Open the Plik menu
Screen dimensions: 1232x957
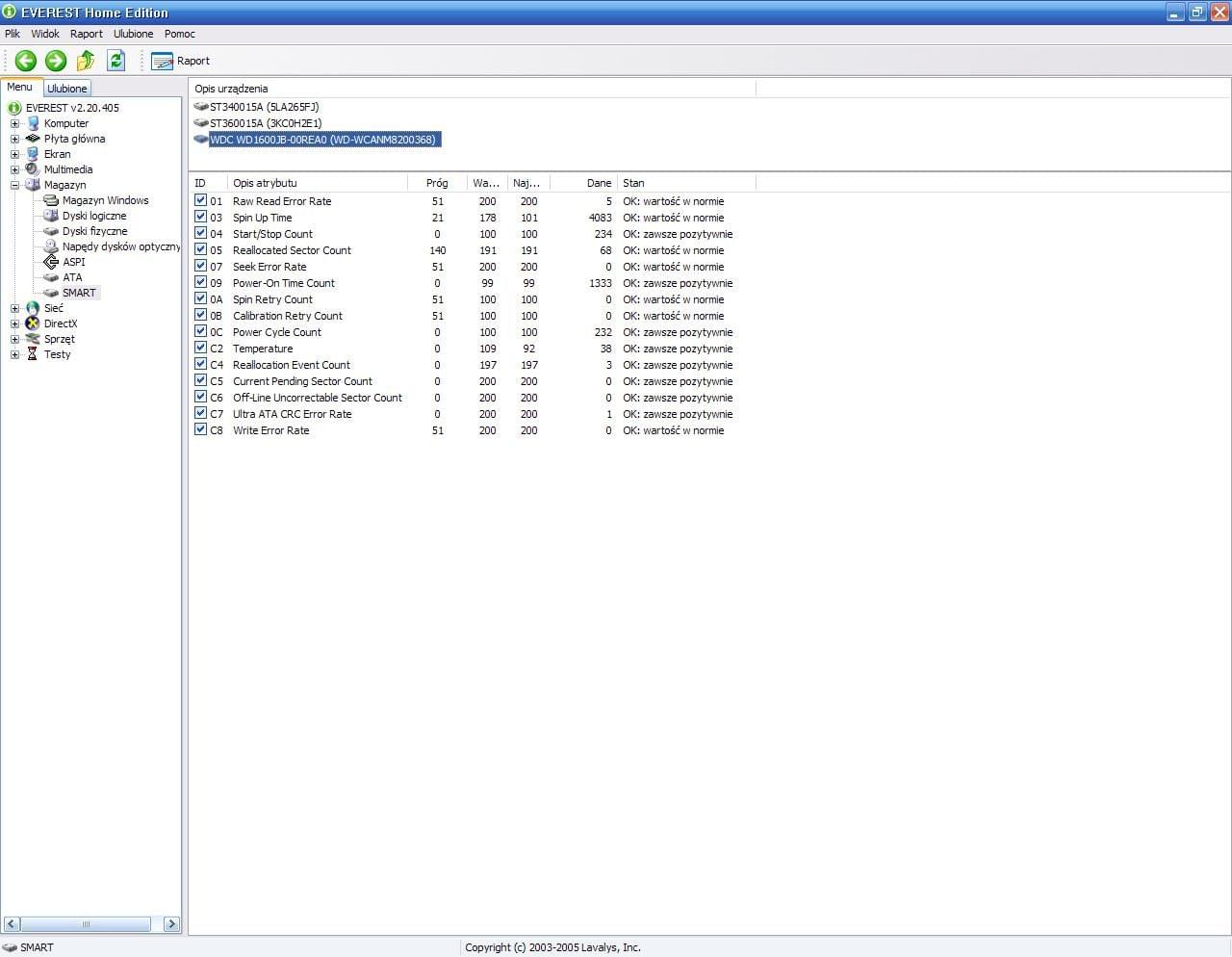(x=13, y=34)
